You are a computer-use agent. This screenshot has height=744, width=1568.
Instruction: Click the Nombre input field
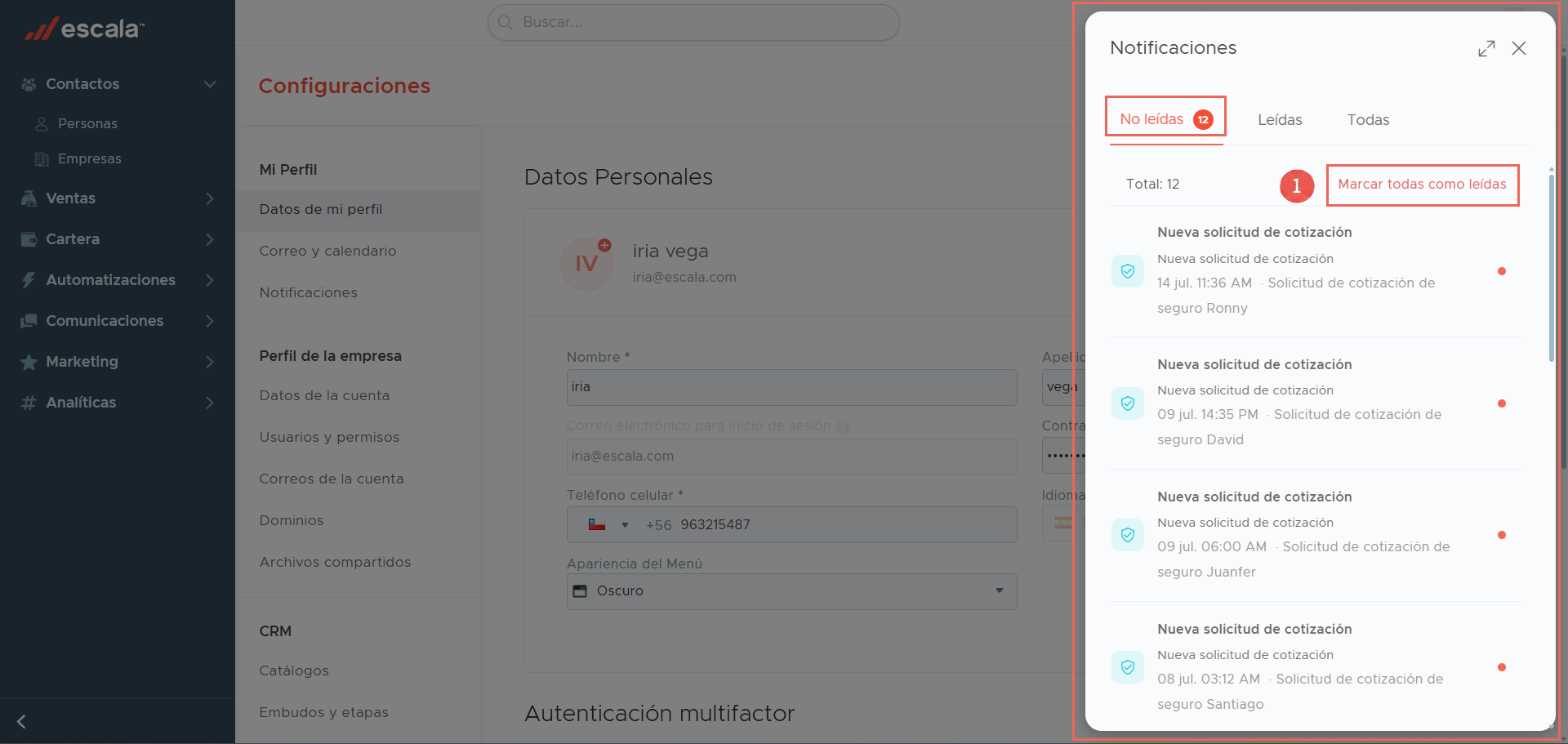pos(792,387)
